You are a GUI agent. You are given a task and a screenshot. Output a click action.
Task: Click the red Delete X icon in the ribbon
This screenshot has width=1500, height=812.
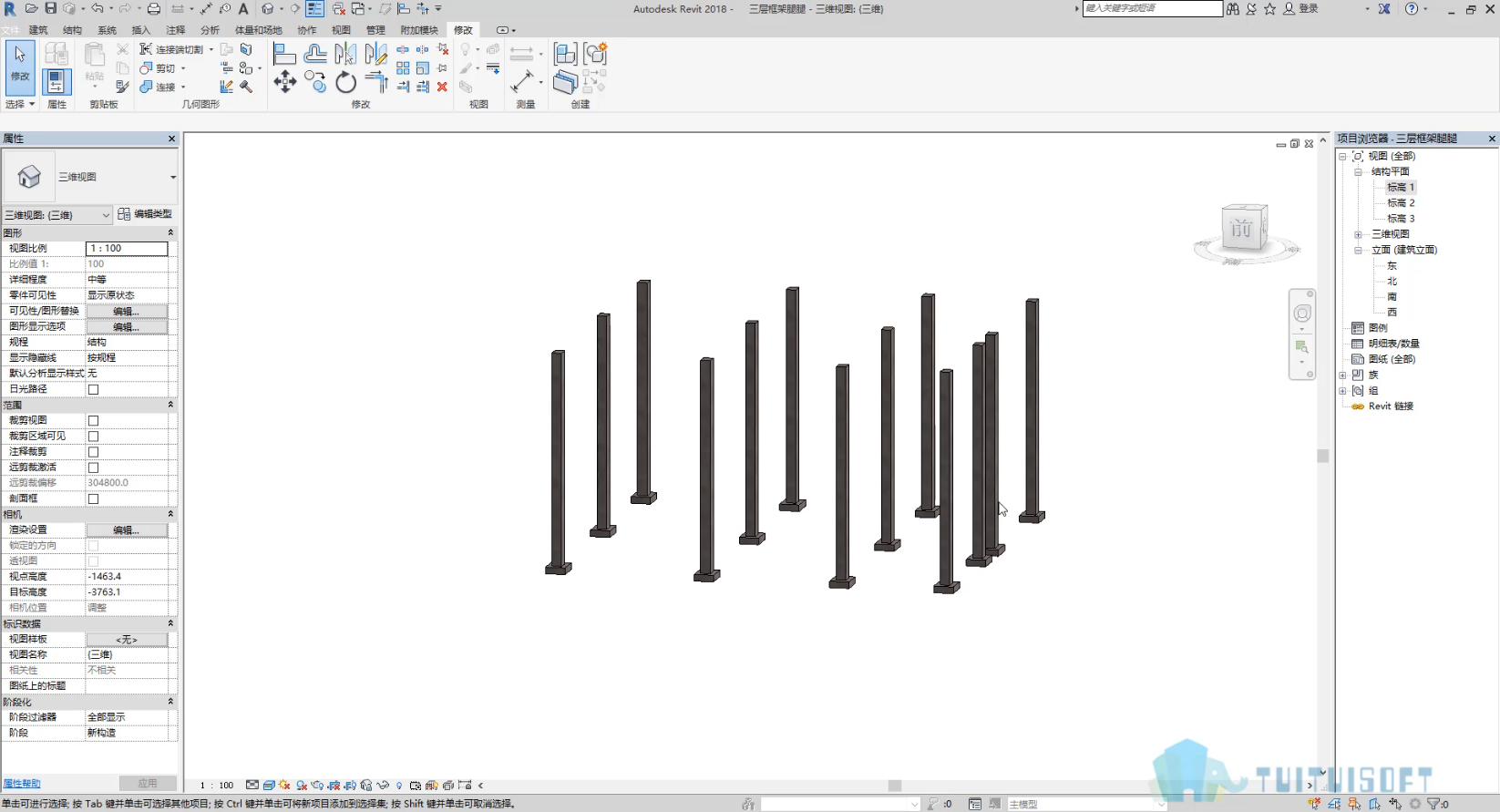coord(442,87)
